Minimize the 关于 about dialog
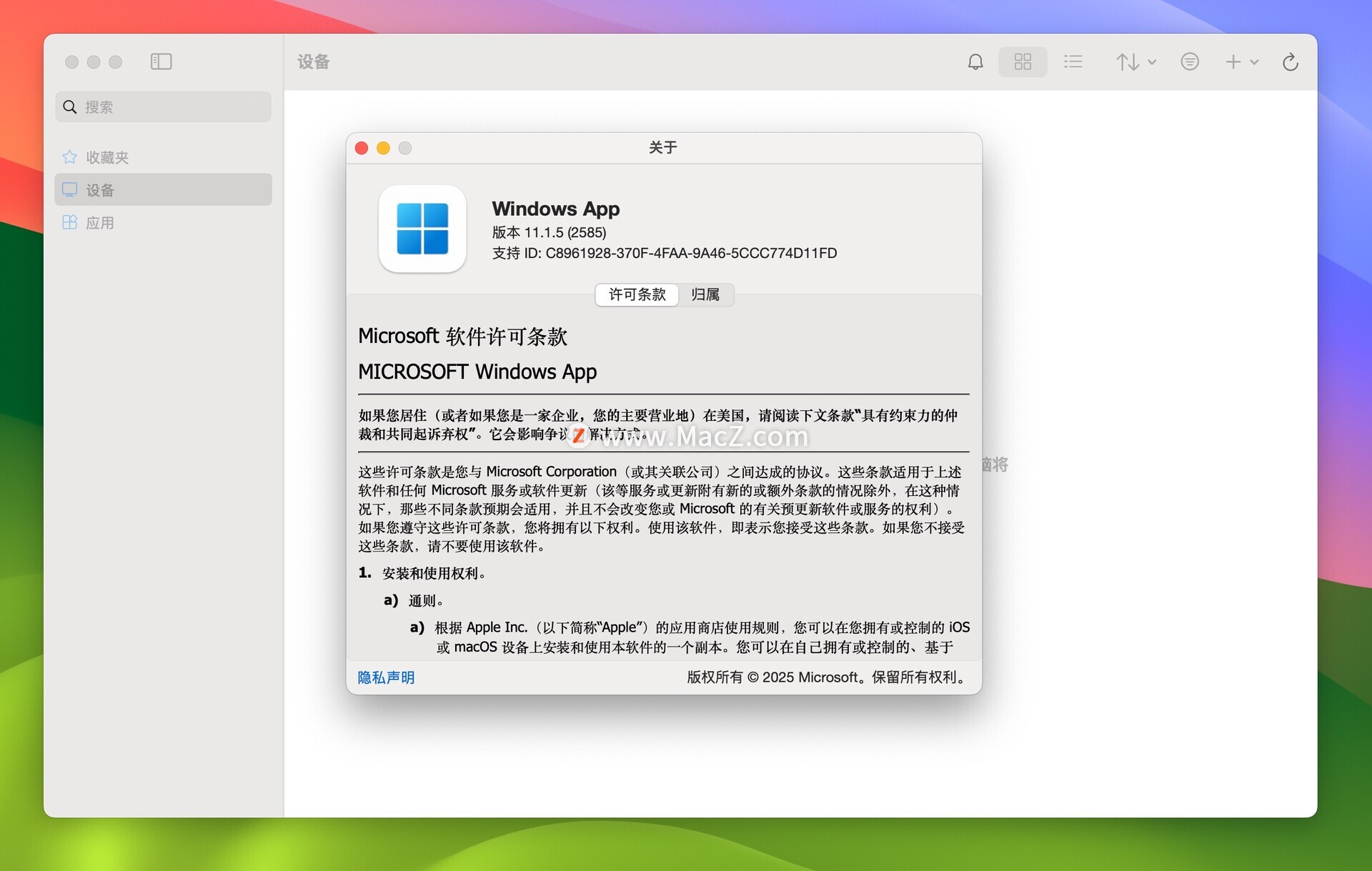Image resolution: width=1372 pixels, height=871 pixels. 383,148
